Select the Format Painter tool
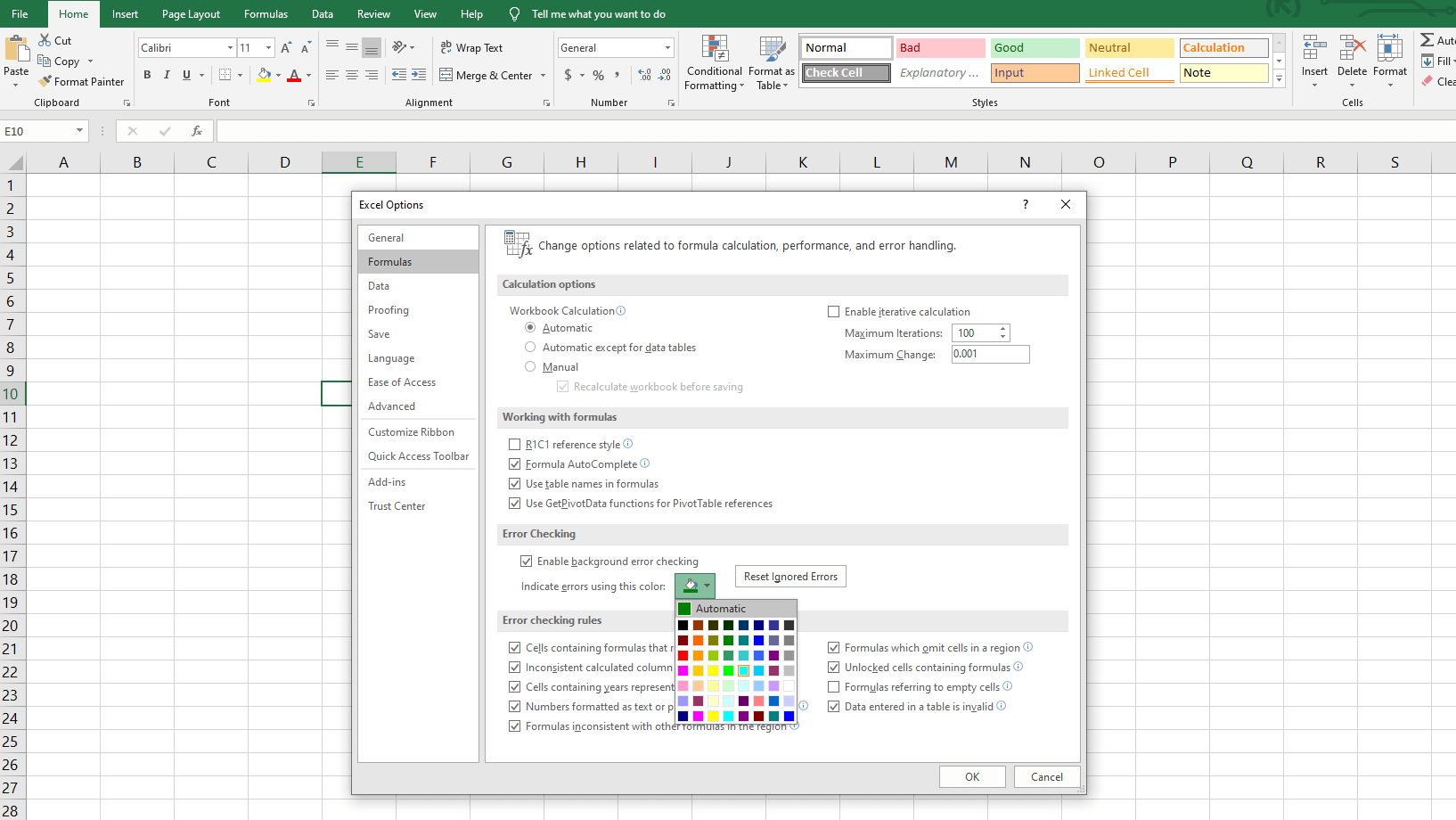The height and width of the screenshot is (820, 1456). point(81,81)
